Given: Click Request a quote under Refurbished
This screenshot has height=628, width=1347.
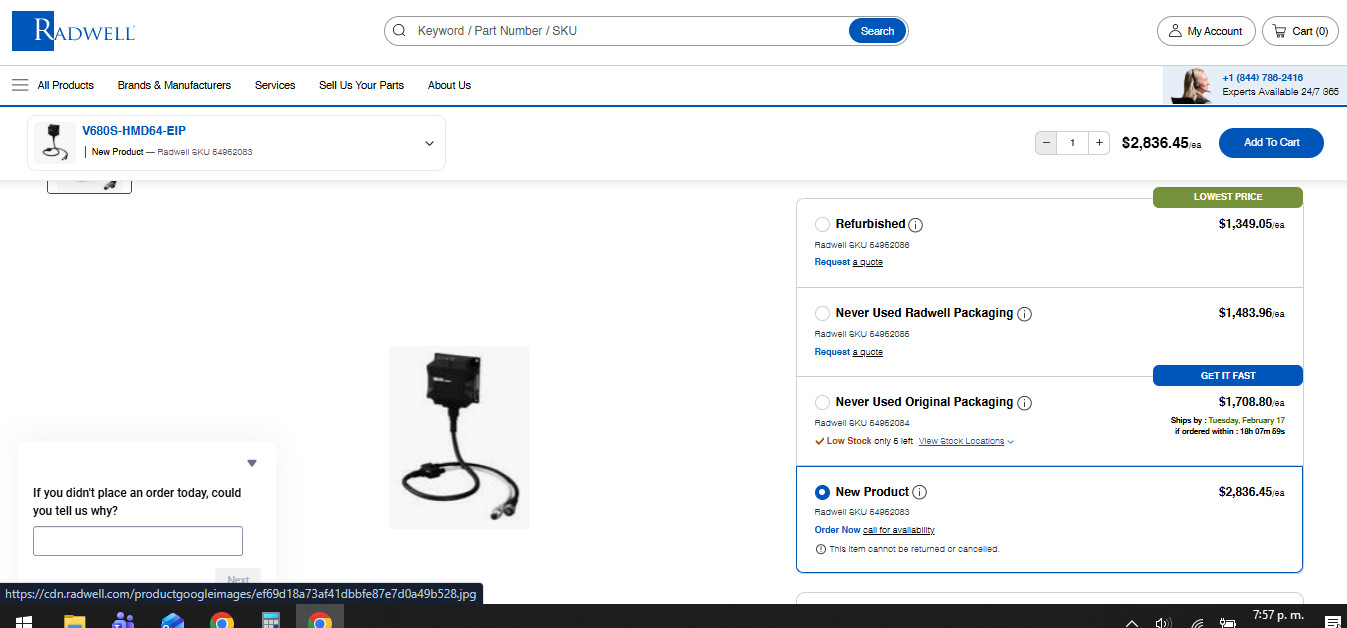Looking at the screenshot, I should point(849,262).
